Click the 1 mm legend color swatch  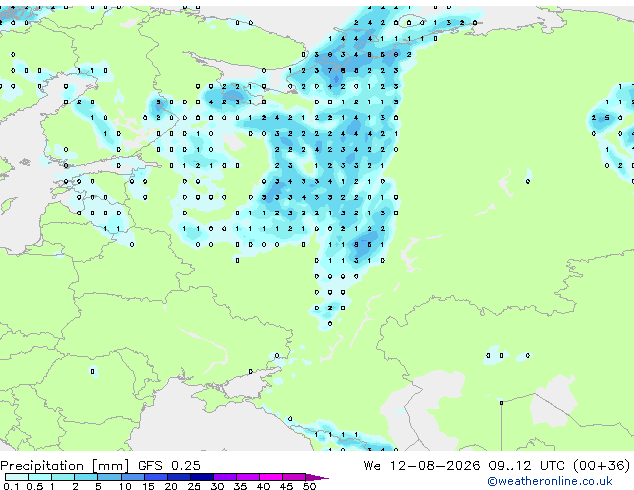[63, 477]
